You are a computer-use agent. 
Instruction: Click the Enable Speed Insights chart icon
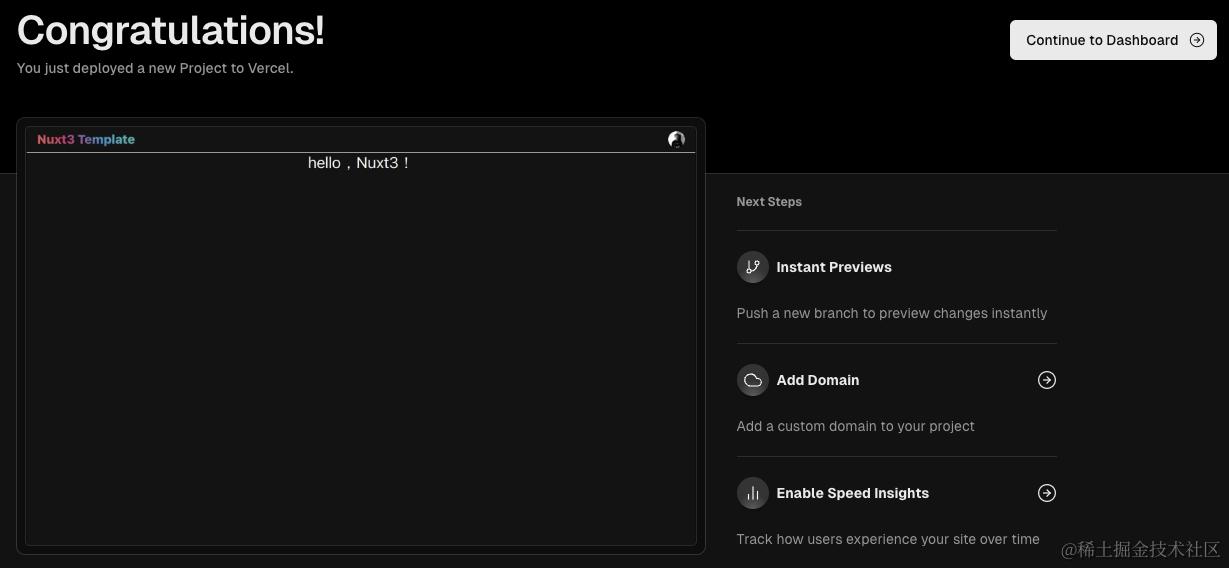pyautogui.click(x=753, y=493)
